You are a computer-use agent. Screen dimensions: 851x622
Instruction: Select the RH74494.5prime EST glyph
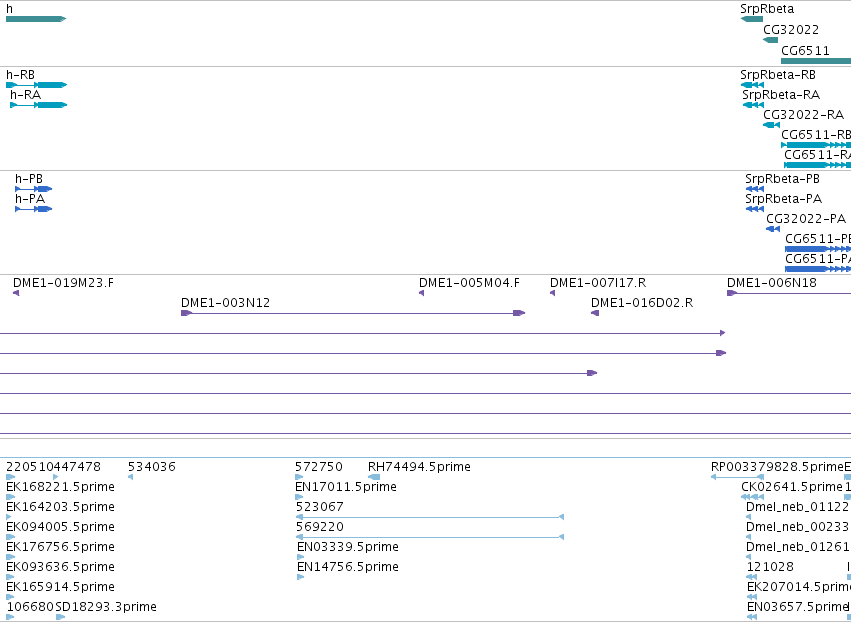[x=374, y=477]
